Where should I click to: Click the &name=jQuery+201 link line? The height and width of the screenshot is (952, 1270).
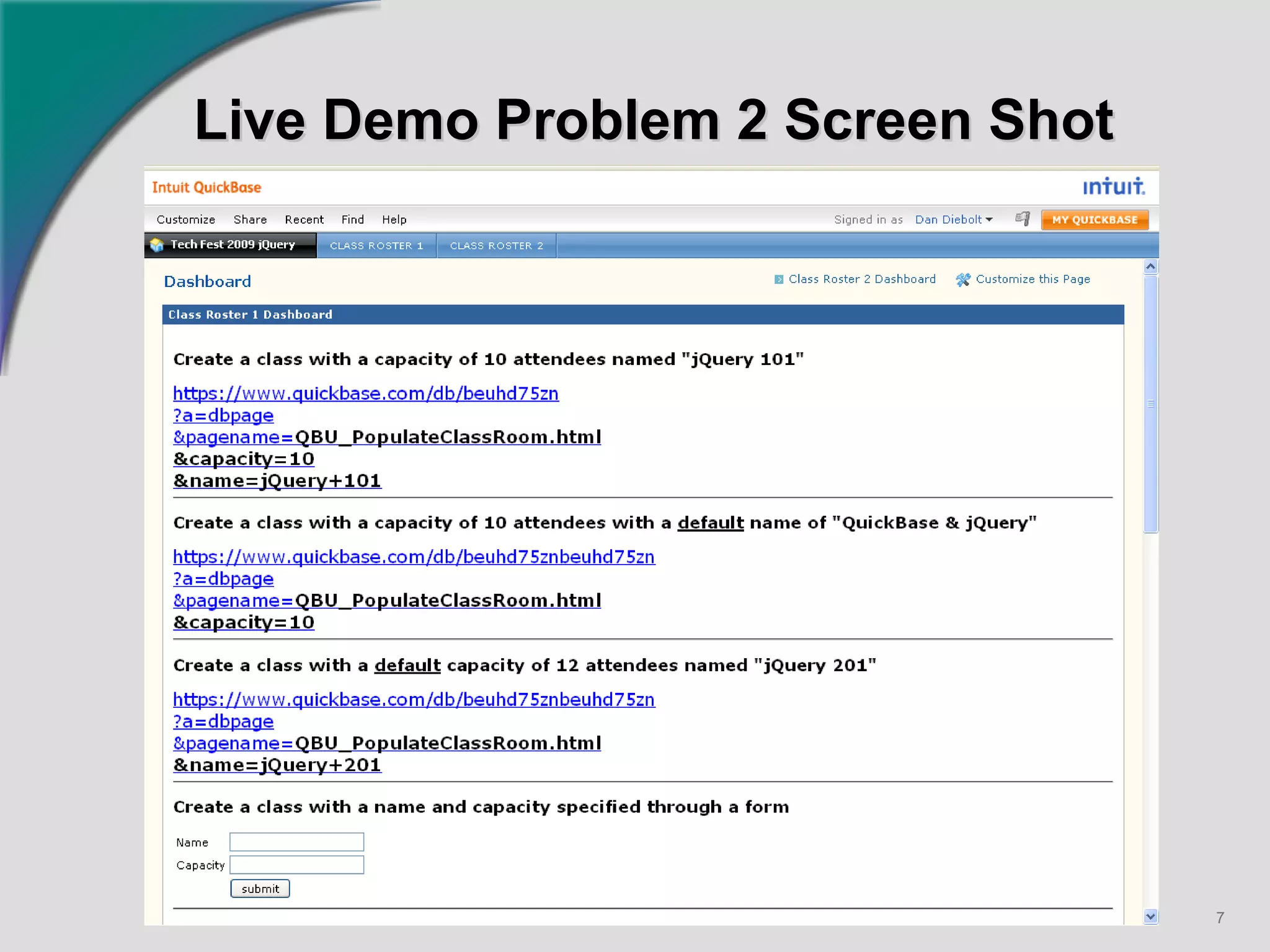[x=277, y=765]
